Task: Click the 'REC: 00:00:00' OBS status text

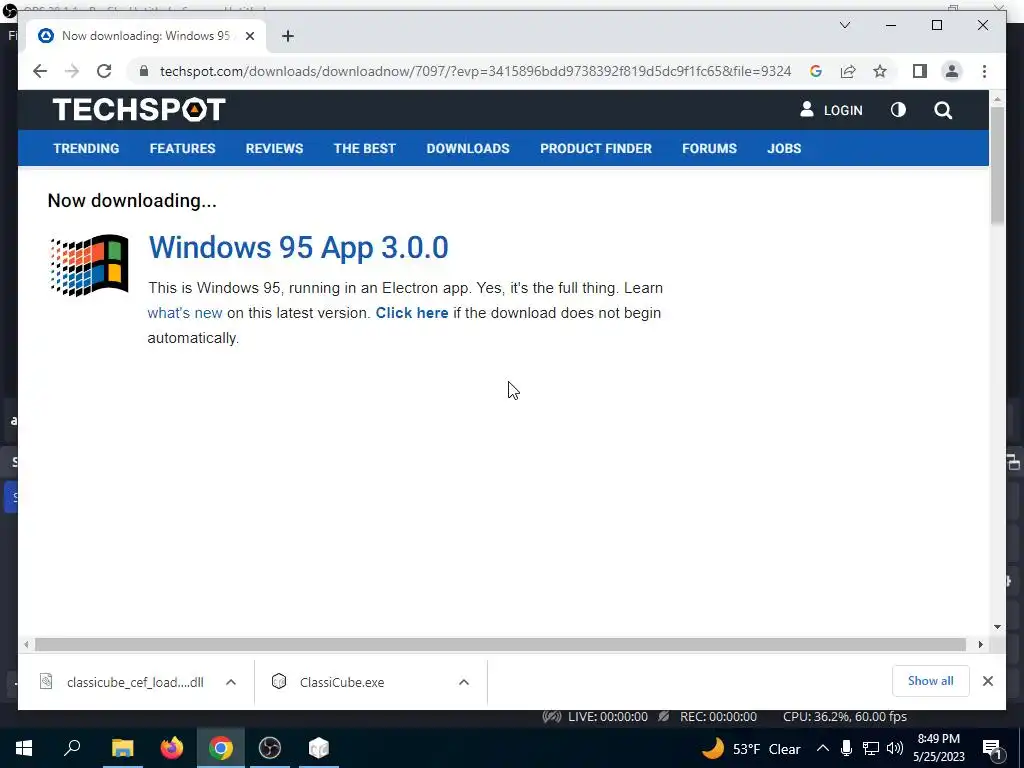Action: tap(718, 716)
